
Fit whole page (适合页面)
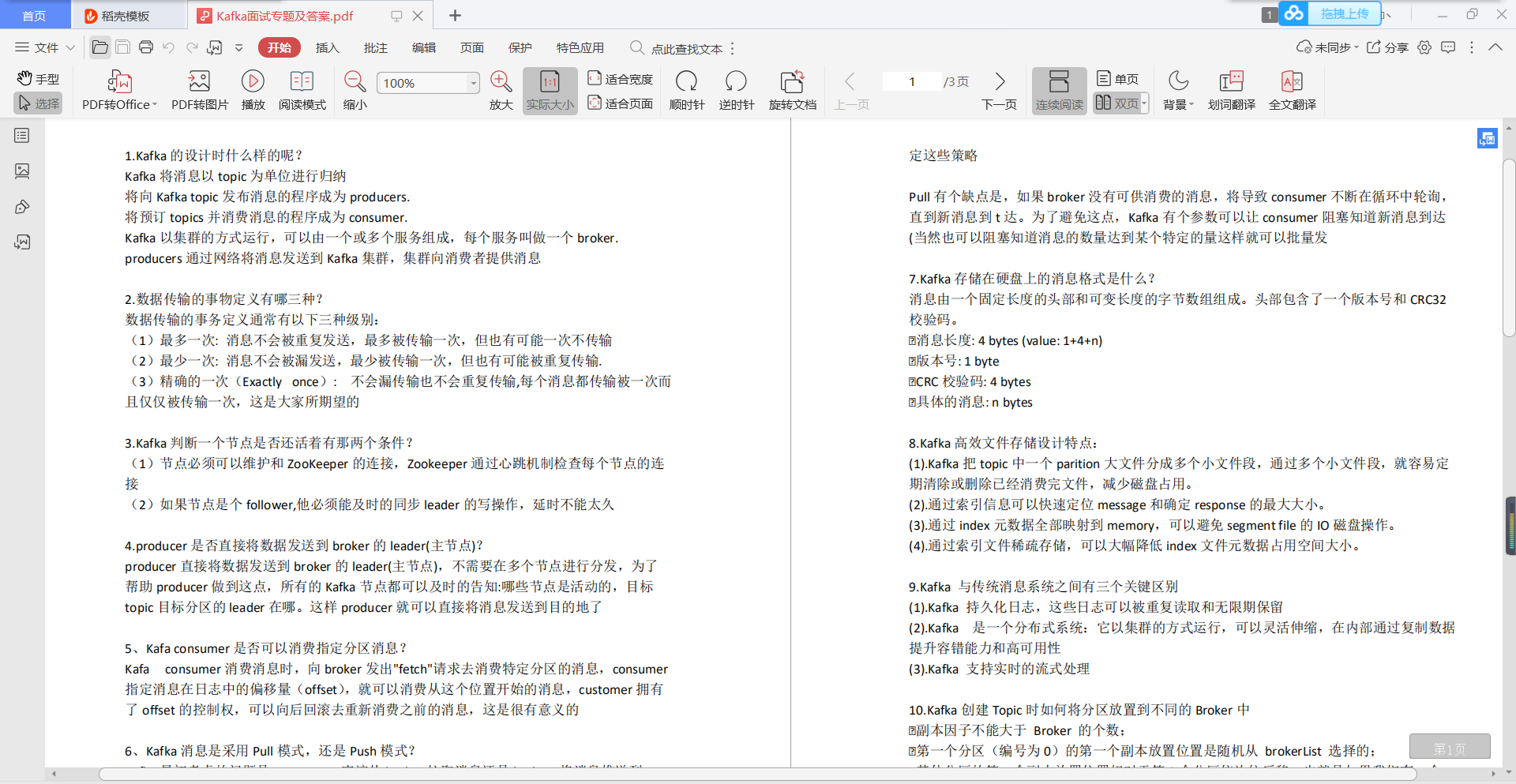pyautogui.click(x=621, y=103)
